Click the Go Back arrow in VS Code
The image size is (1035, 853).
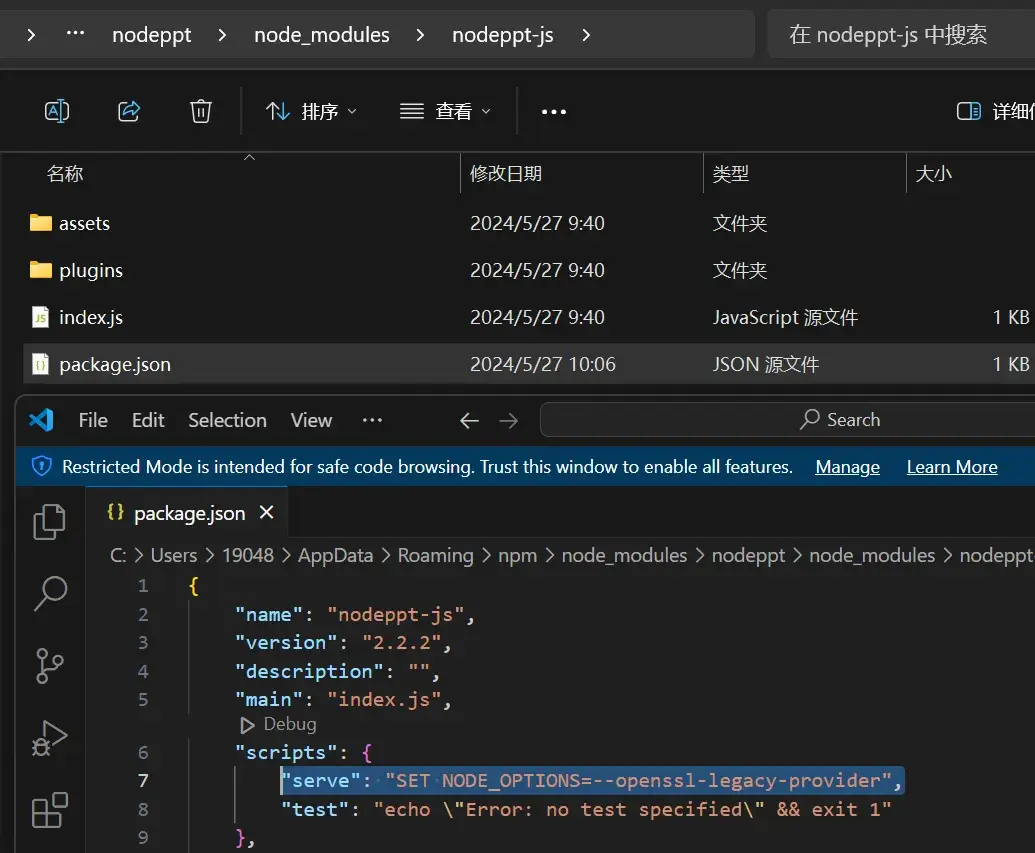click(469, 421)
